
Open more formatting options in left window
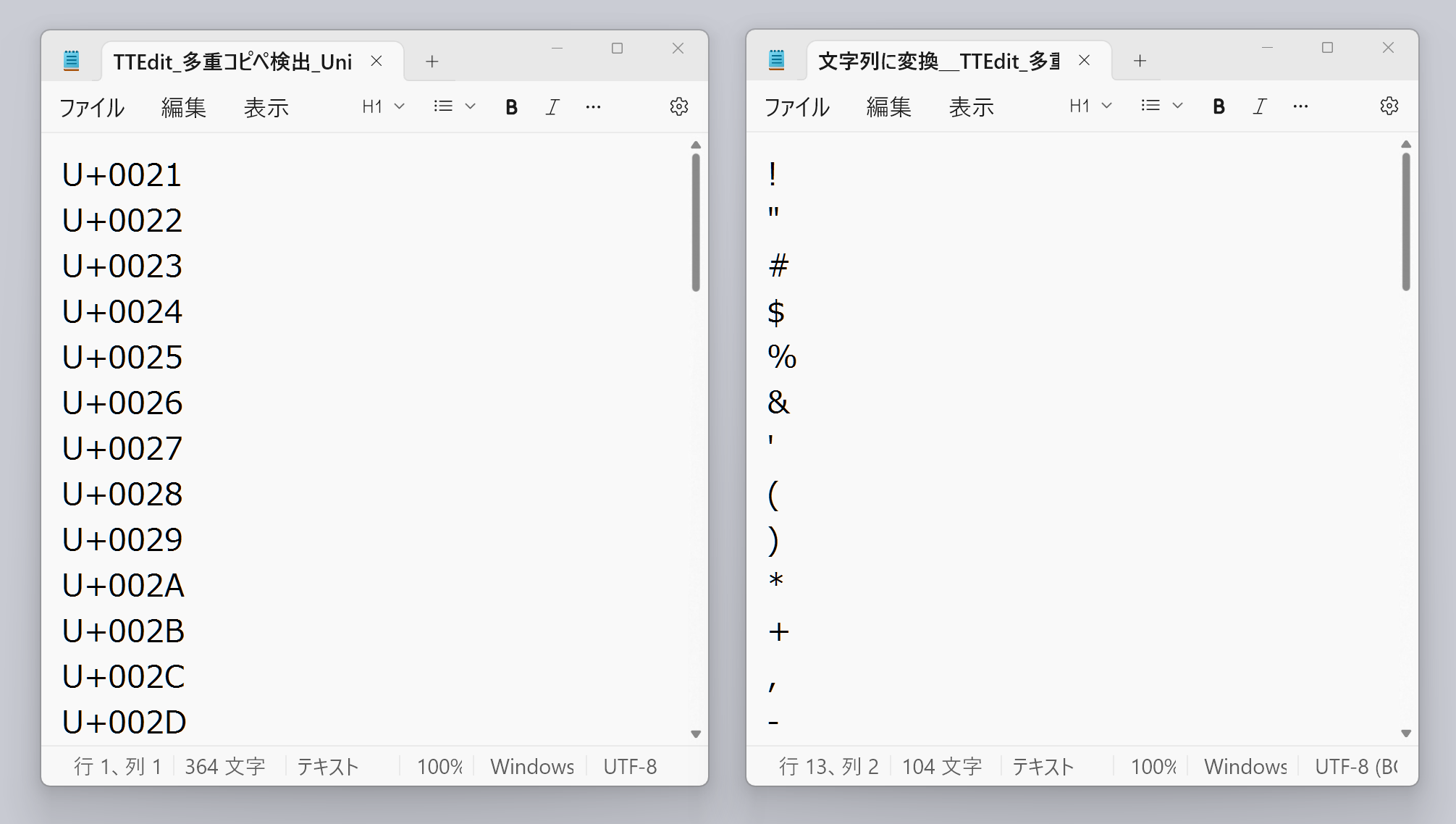[x=593, y=107]
